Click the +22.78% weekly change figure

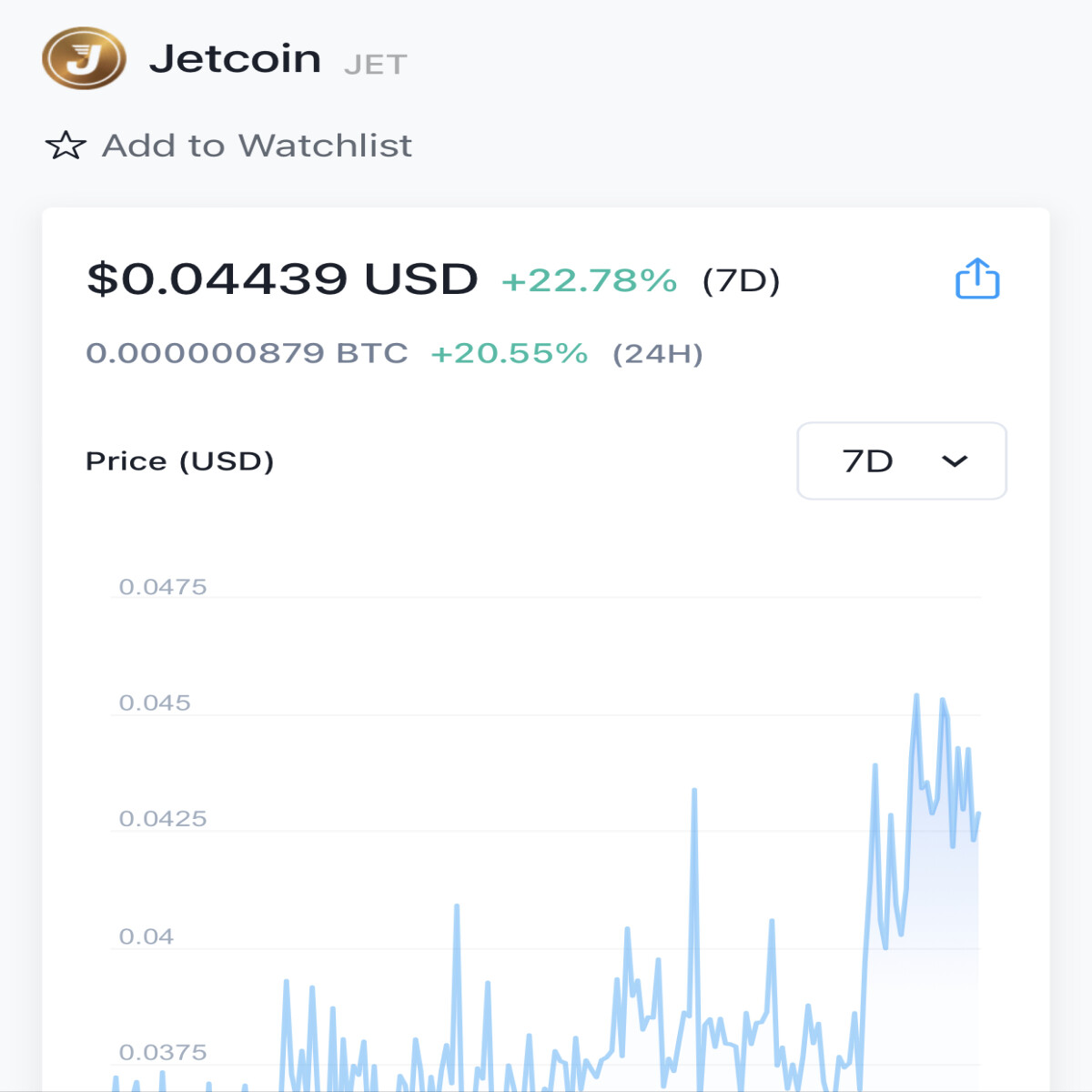pyautogui.click(x=589, y=280)
